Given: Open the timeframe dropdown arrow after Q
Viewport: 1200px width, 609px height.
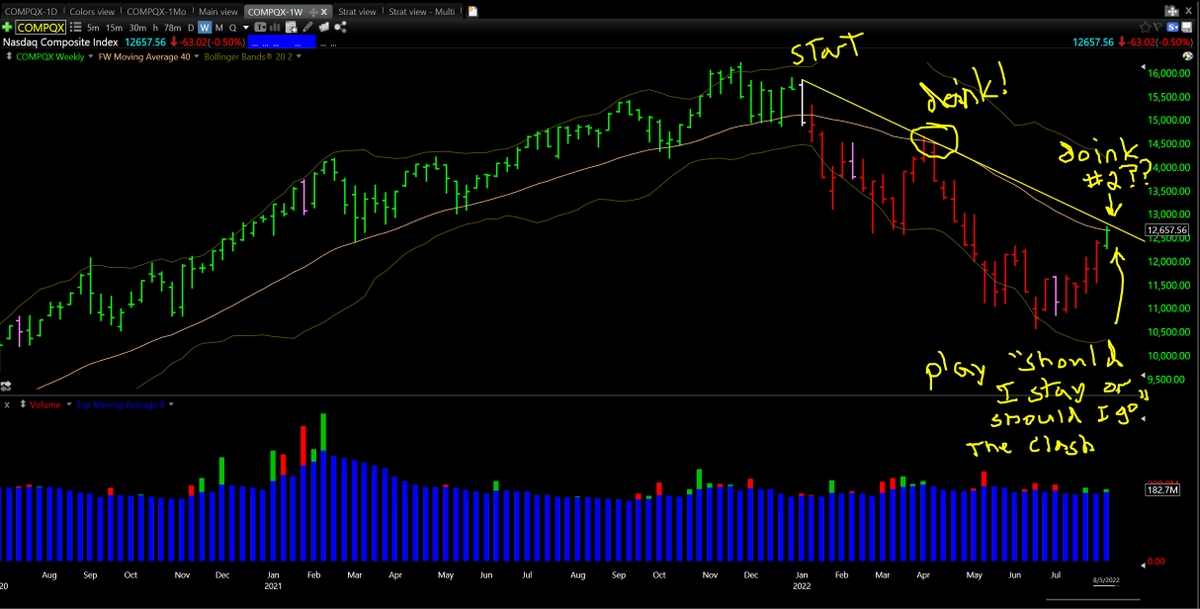Looking at the screenshot, I should click(246, 28).
